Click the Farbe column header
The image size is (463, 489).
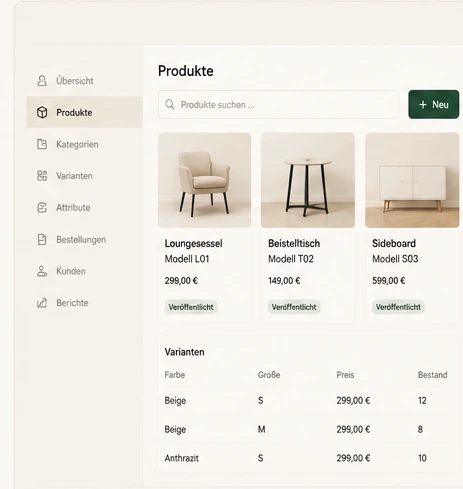click(175, 375)
